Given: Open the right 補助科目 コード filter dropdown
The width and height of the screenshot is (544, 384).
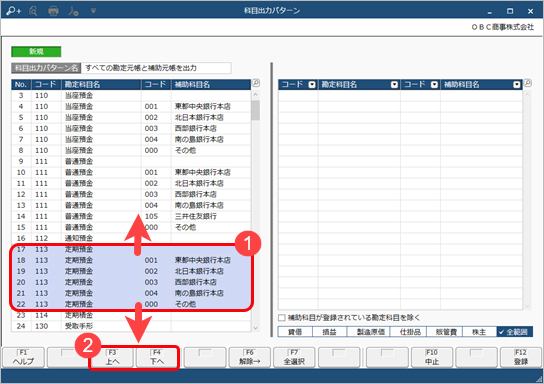Looking at the screenshot, I should [x=434, y=85].
